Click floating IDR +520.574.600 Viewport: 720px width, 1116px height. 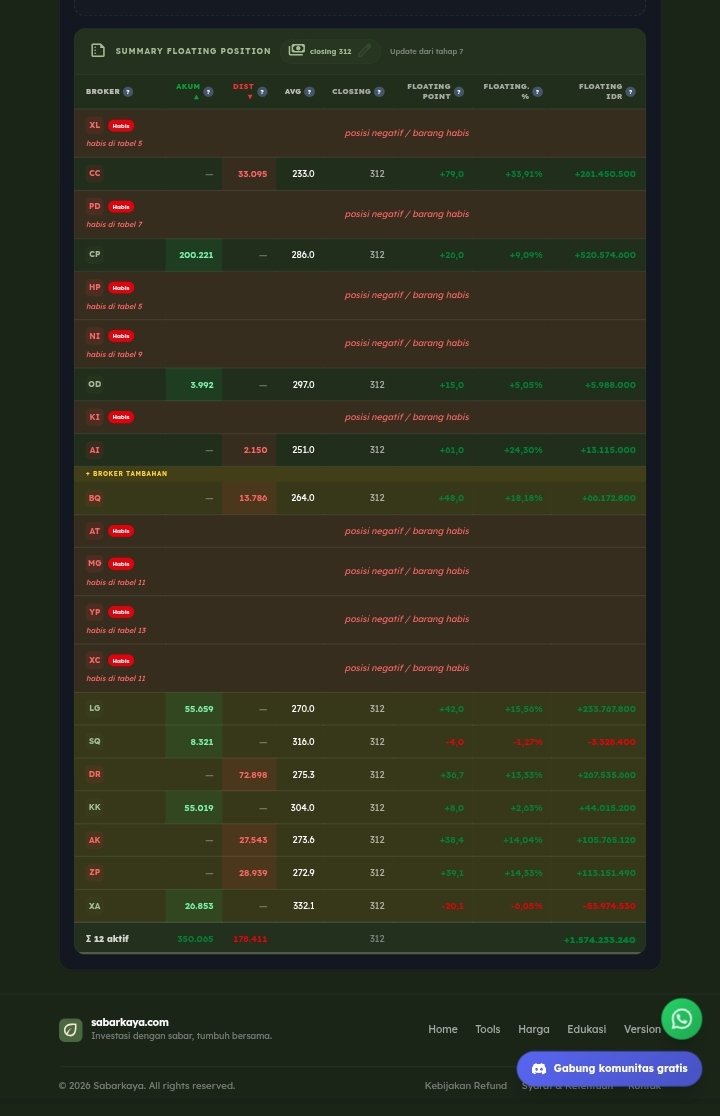tap(605, 255)
